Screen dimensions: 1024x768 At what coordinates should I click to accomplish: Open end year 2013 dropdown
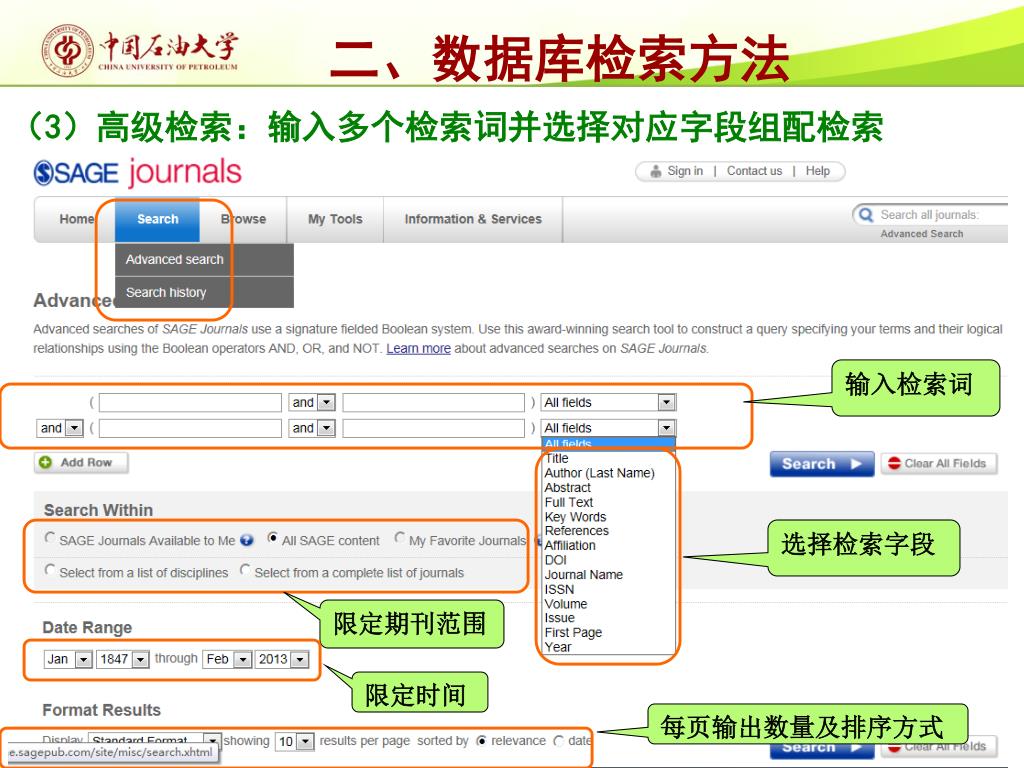[282, 659]
